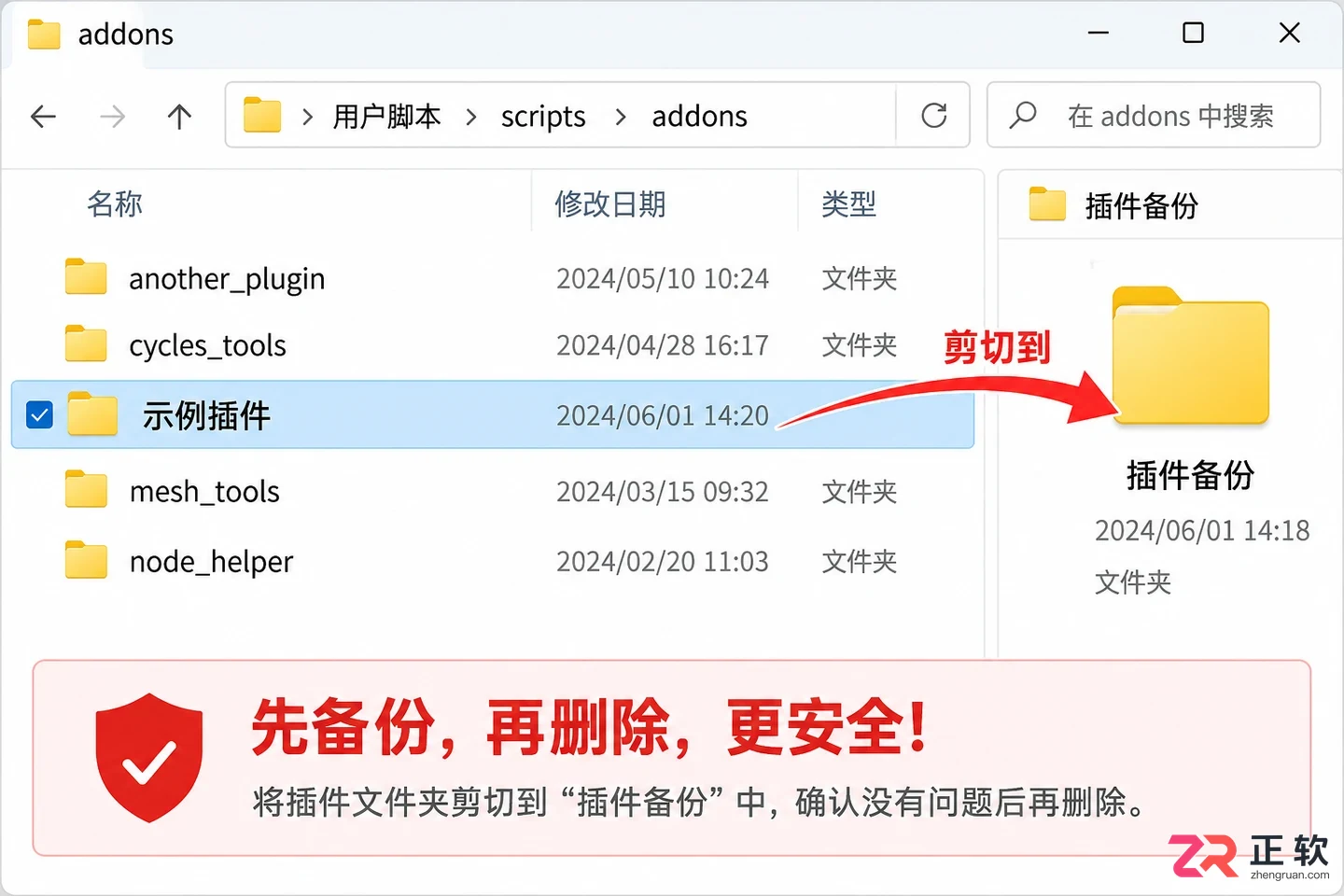Go forward with the right arrow
Screen dimensions: 1344x896
pyautogui.click(x=112, y=116)
